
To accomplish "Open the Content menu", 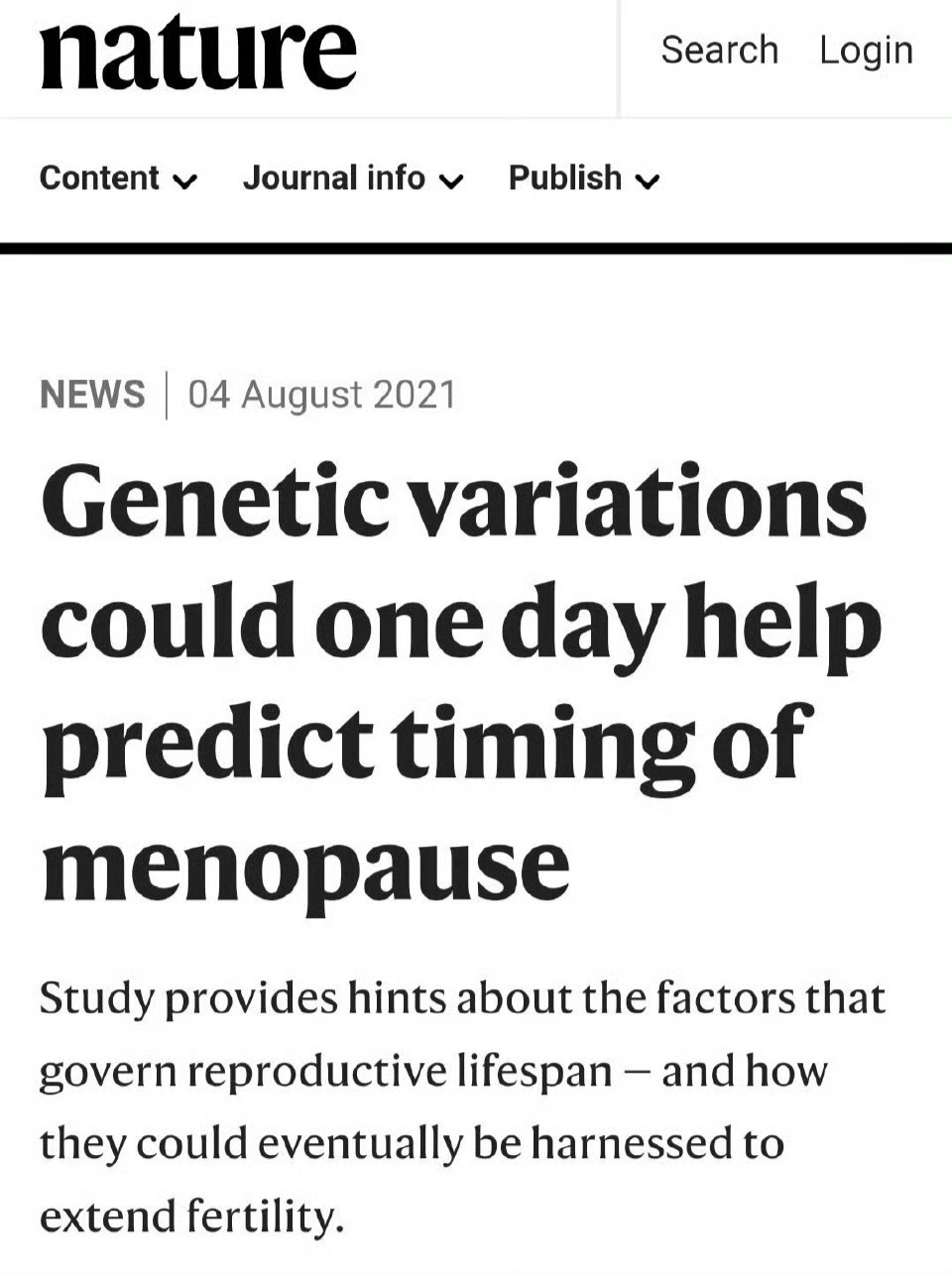I will pyautogui.click(x=99, y=178).
